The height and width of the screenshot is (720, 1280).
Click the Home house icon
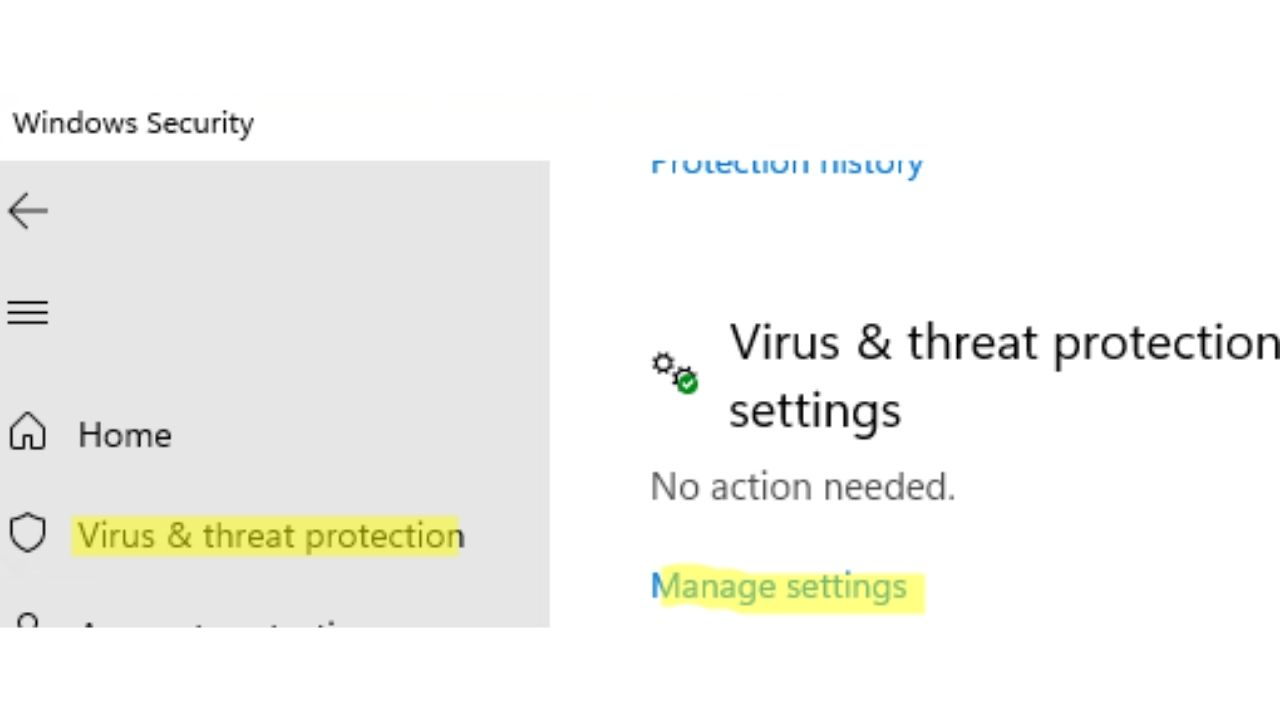[x=28, y=433]
